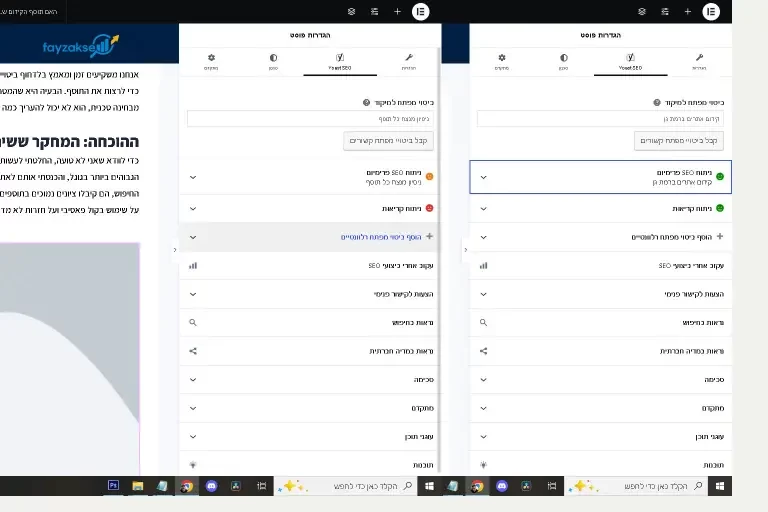Click the plus add-element icon in left top bar
Image resolution: width=768 pixels, height=512 pixels.
click(x=397, y=11)
